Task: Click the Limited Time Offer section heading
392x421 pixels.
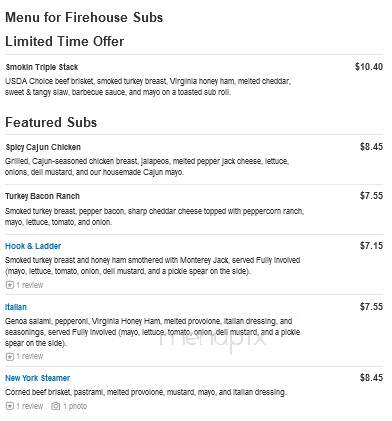Action: click(x=65, y=42)
